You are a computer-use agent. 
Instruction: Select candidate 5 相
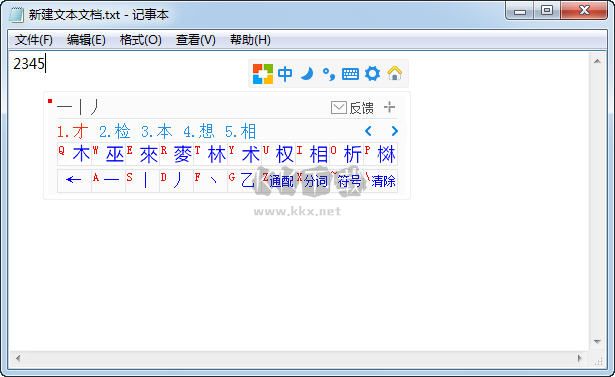240,131
